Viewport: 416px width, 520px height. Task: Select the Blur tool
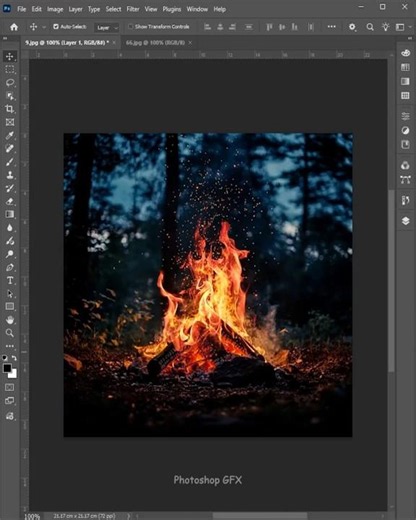(10, 228)
